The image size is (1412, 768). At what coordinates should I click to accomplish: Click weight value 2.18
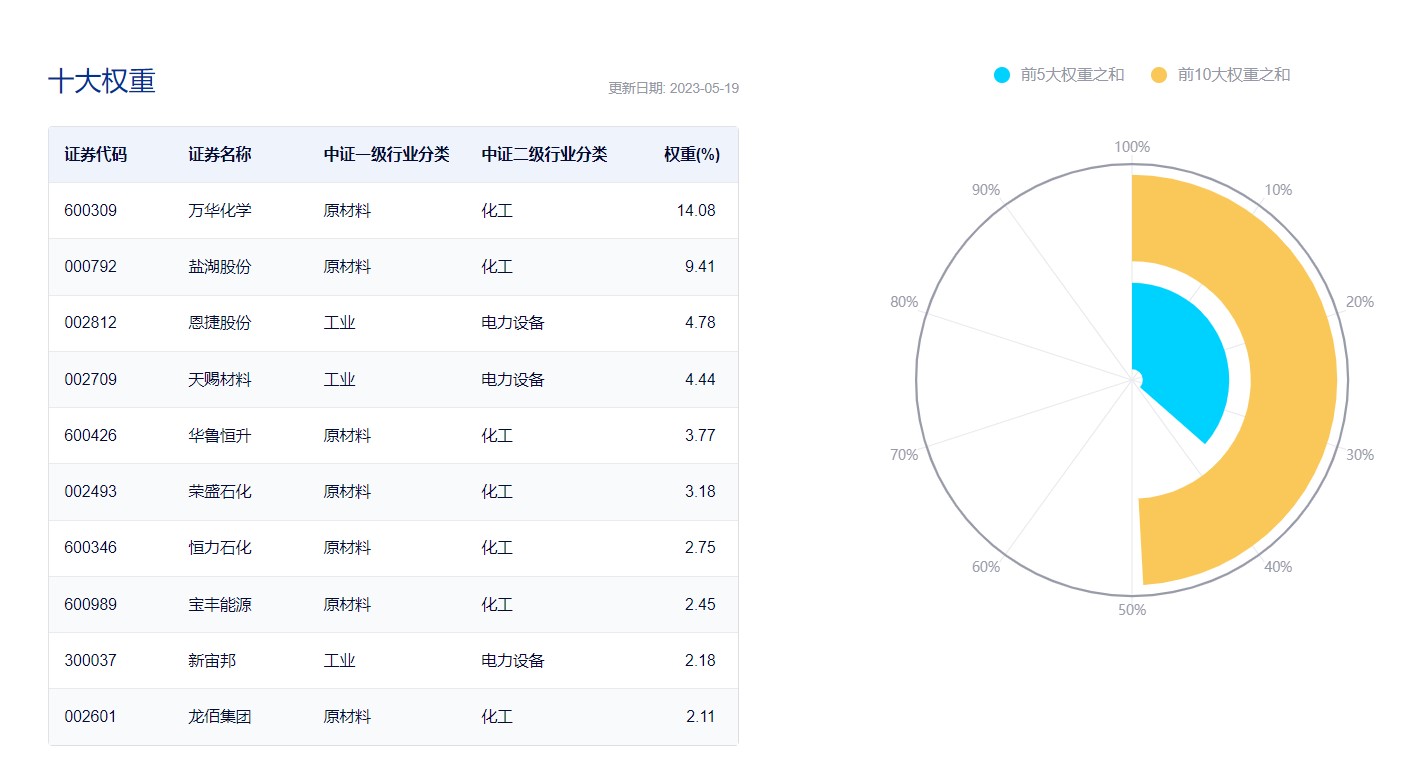pos(700,661)
